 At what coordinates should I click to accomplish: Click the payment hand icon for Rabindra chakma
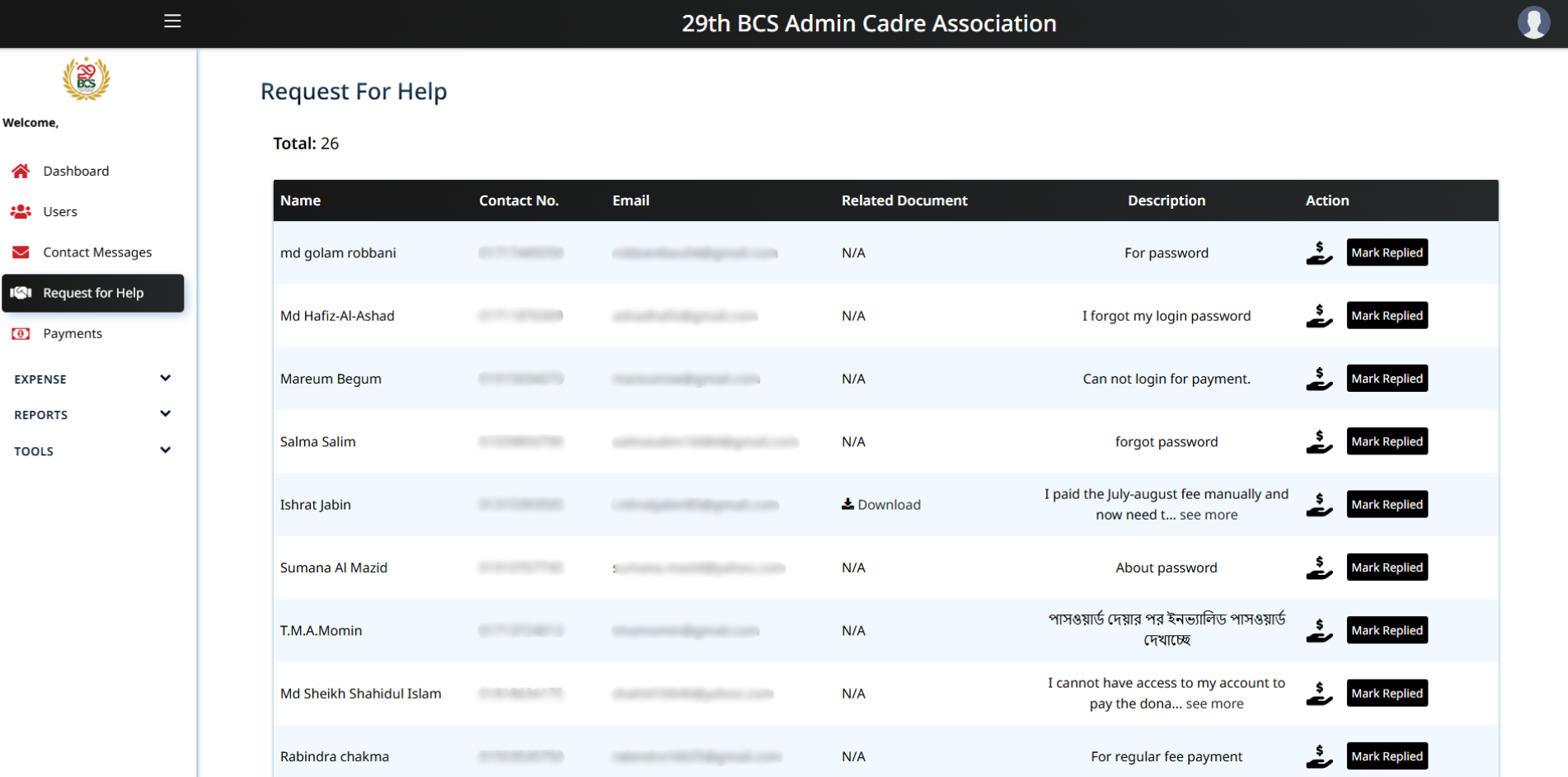point(1319,756)
